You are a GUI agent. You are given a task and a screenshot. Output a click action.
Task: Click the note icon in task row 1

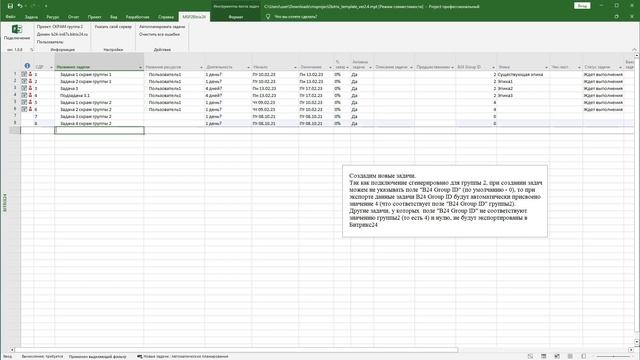(x=24, y=74)
